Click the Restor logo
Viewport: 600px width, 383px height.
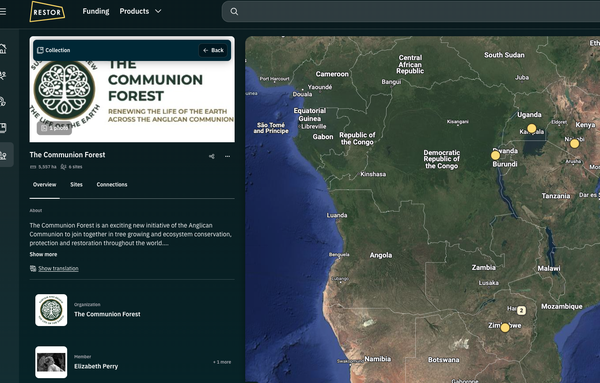(47, 11)
